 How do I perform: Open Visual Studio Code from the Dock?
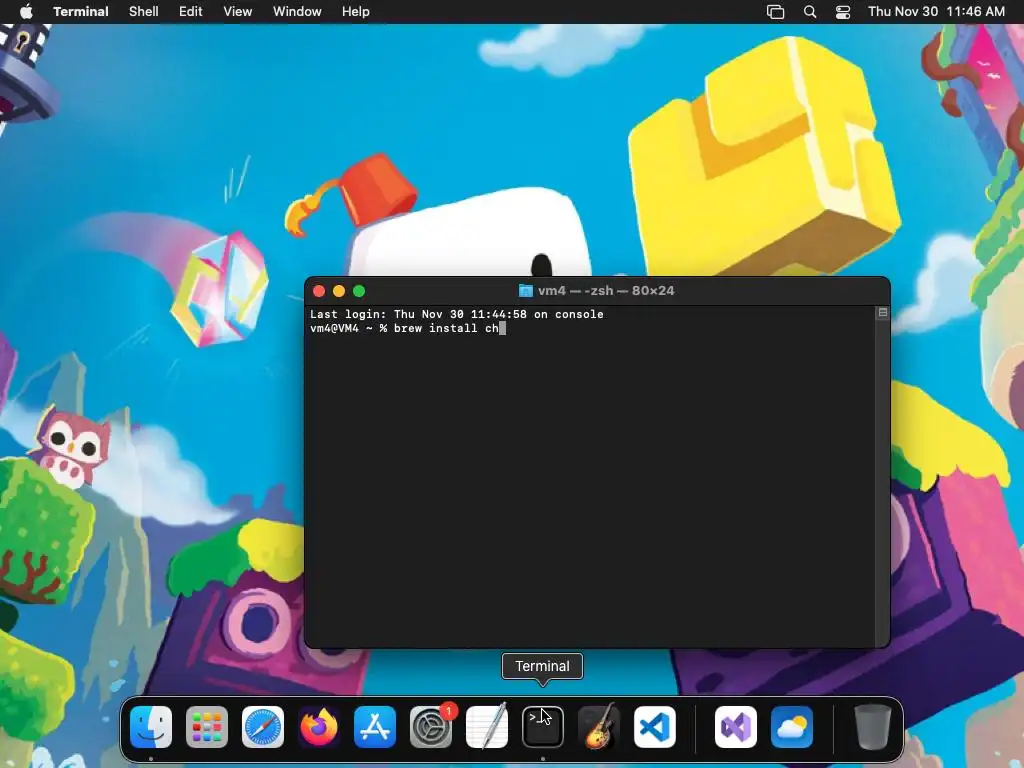pyautogui.click(x=655, y=727)
